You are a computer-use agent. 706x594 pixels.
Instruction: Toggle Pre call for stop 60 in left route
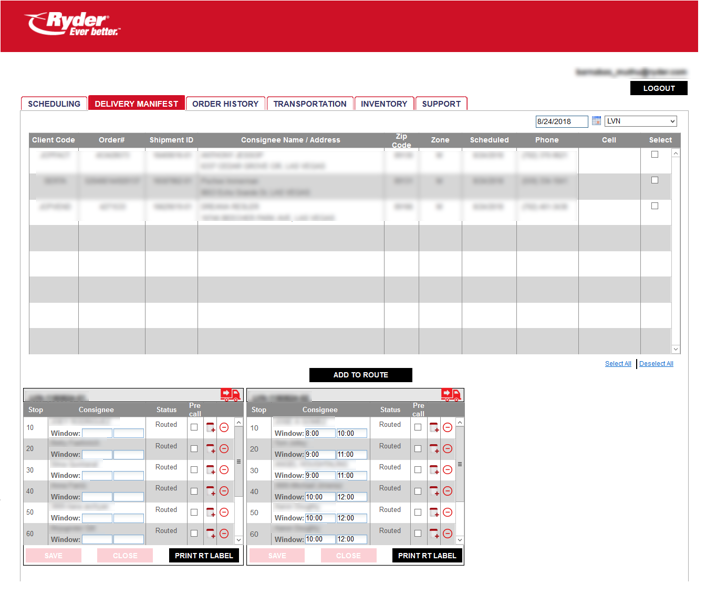pyautogui.click(x=194, y=533)
